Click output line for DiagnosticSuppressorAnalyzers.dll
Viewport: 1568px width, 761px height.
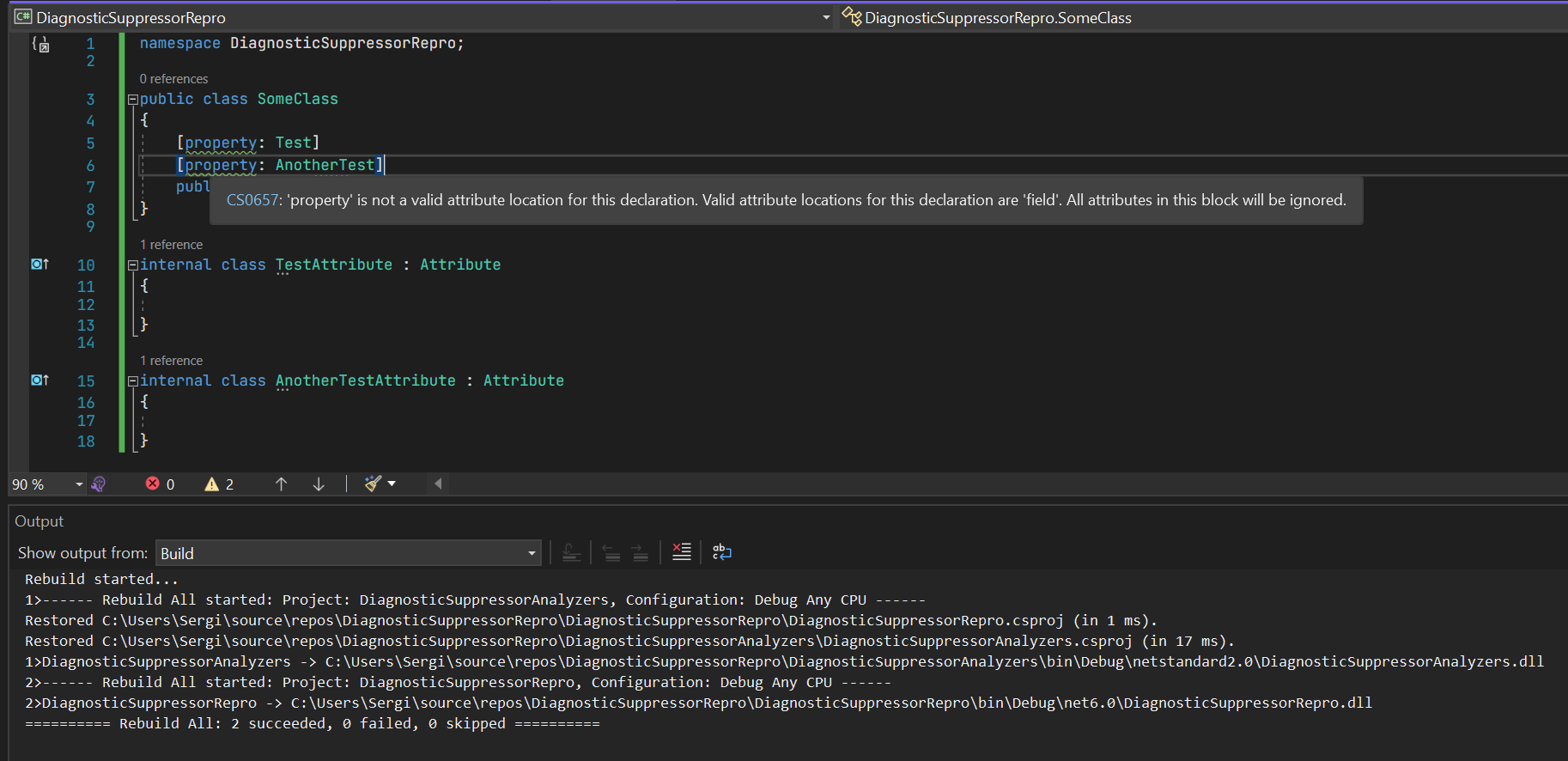tap(784, 662)
